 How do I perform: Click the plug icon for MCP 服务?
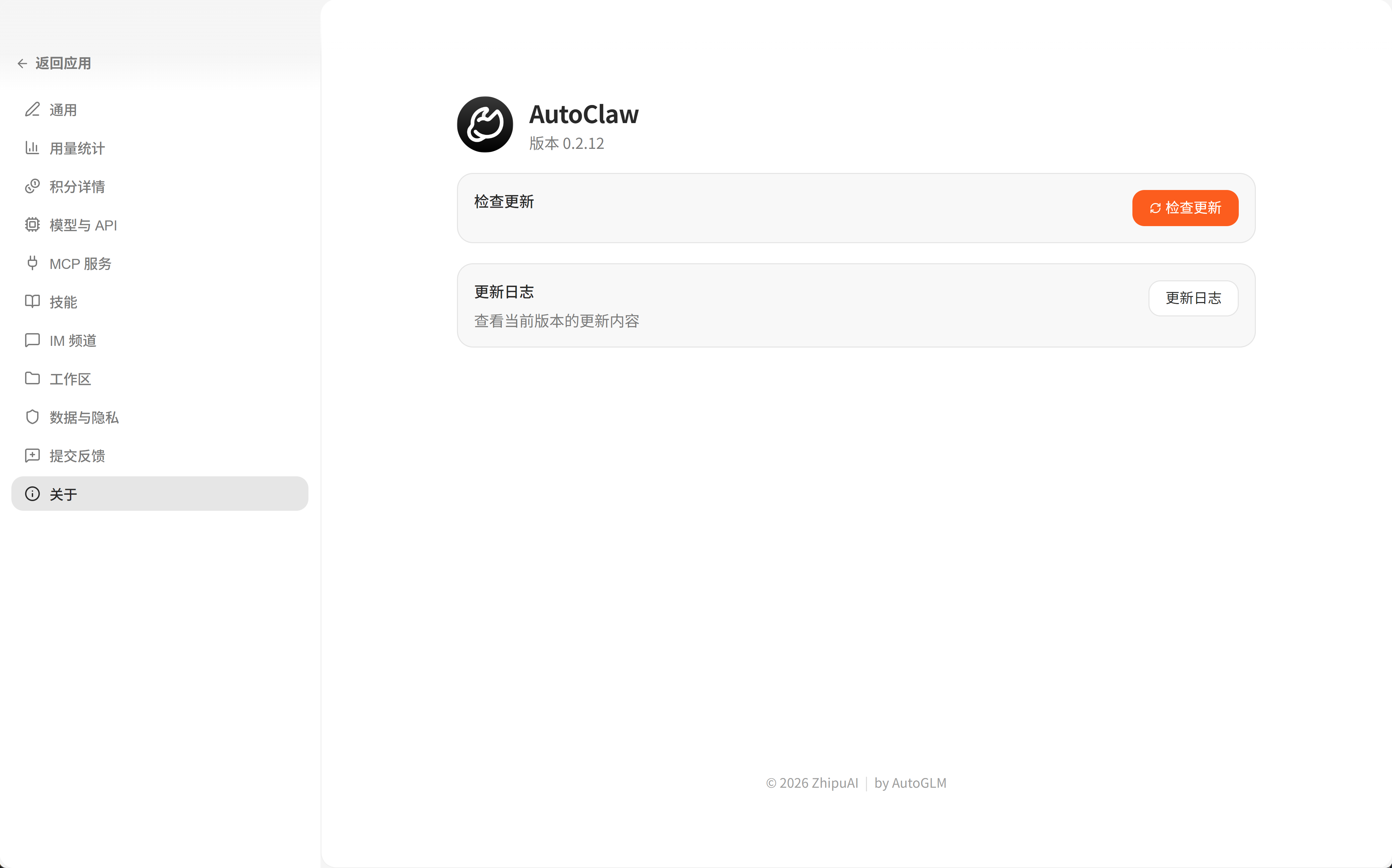click(32, 263)
